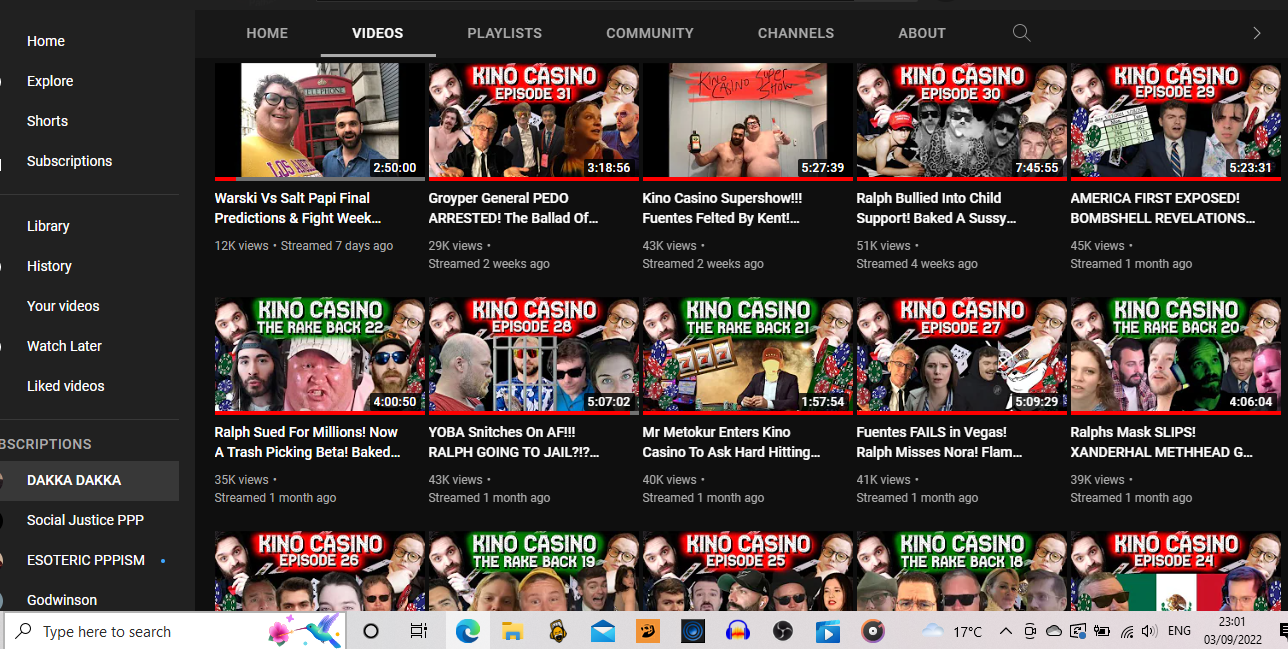Screen dimensions: 1288x649
Task: Click the 'AMERICA FIRST EXPOSED!' video title
Action: [x=1163, y=208]
